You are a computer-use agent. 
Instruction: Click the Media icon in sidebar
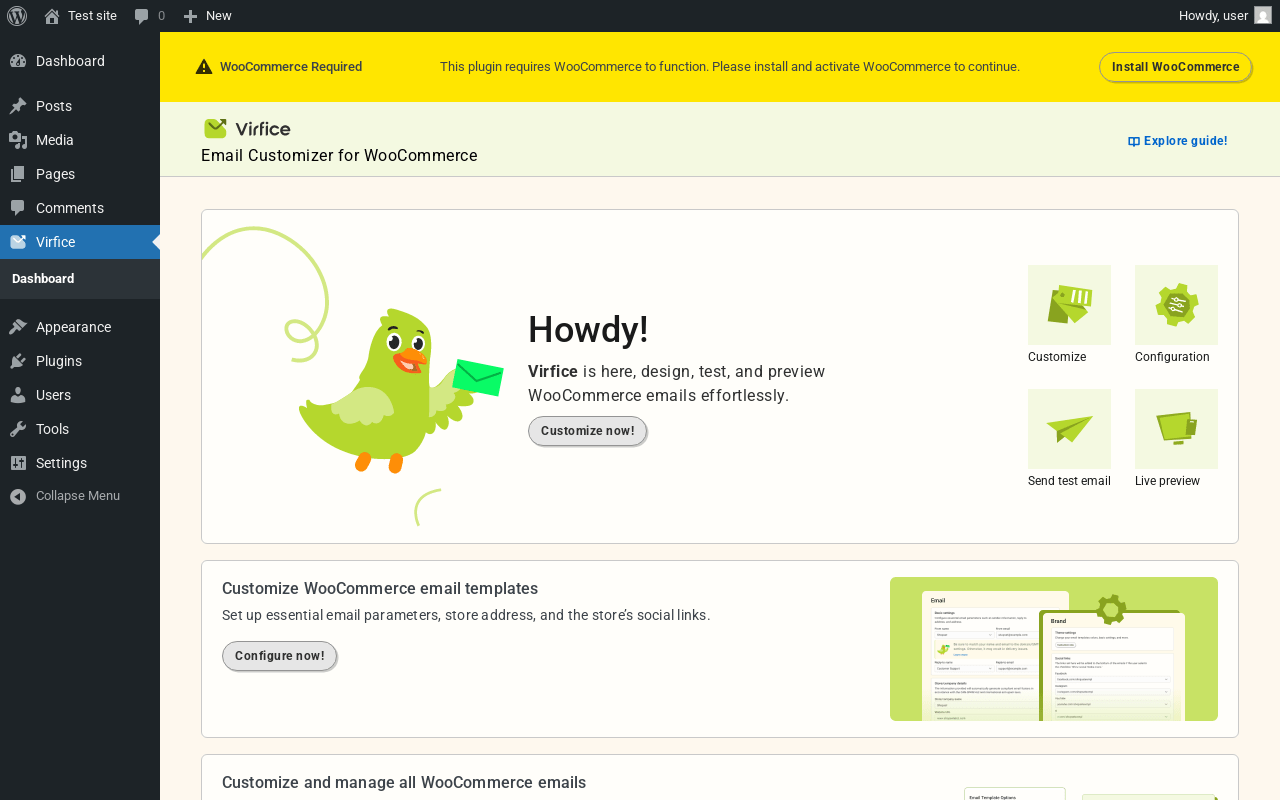[18, 140]
